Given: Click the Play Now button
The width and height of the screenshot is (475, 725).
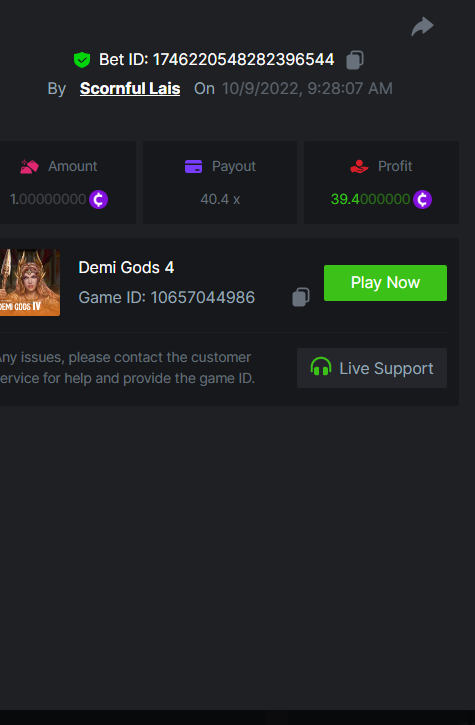Looking at the screenshot, I should pyautogui.click(x=385, y=283).
